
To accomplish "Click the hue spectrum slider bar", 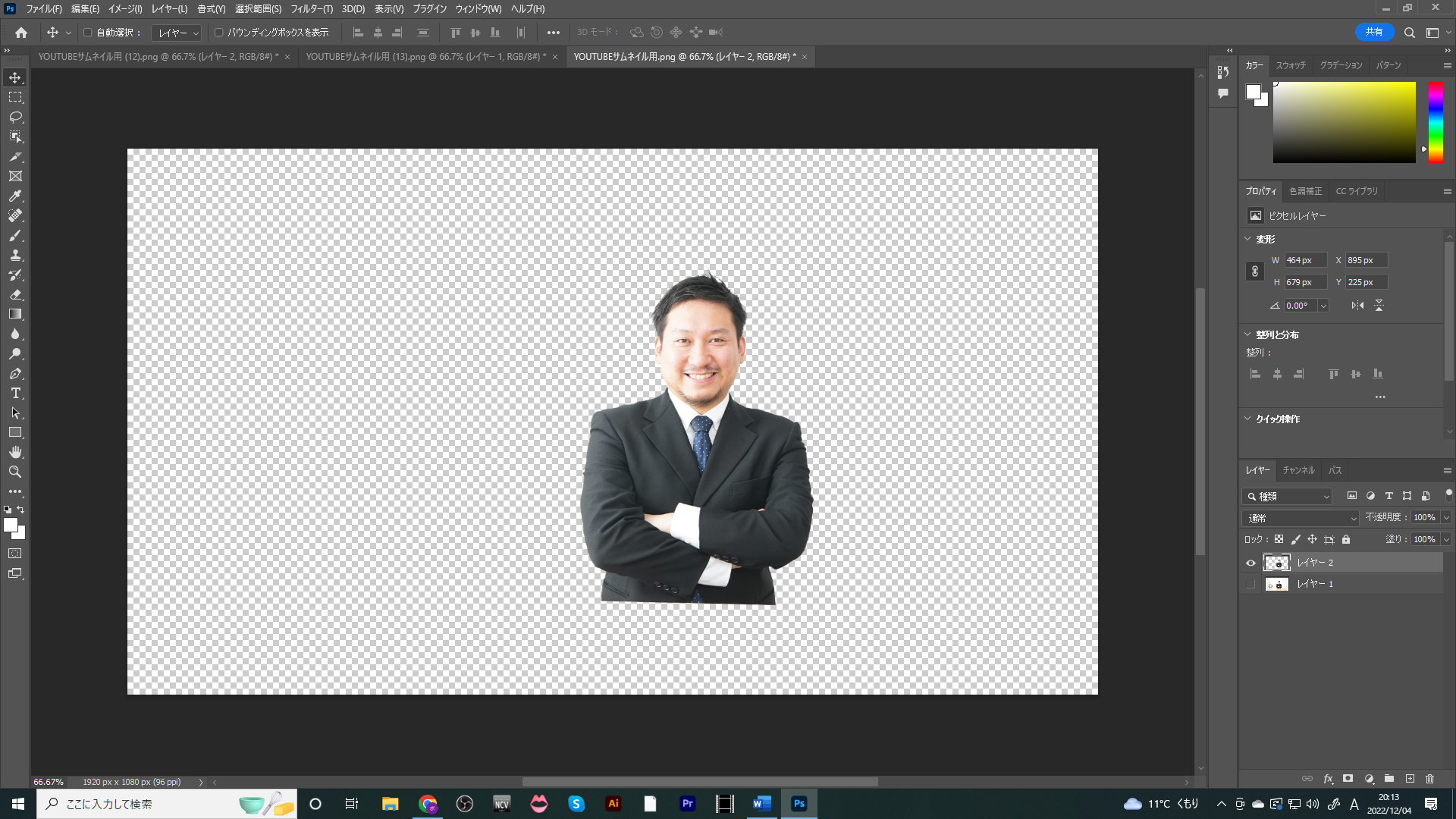I will coord(1436,121).
